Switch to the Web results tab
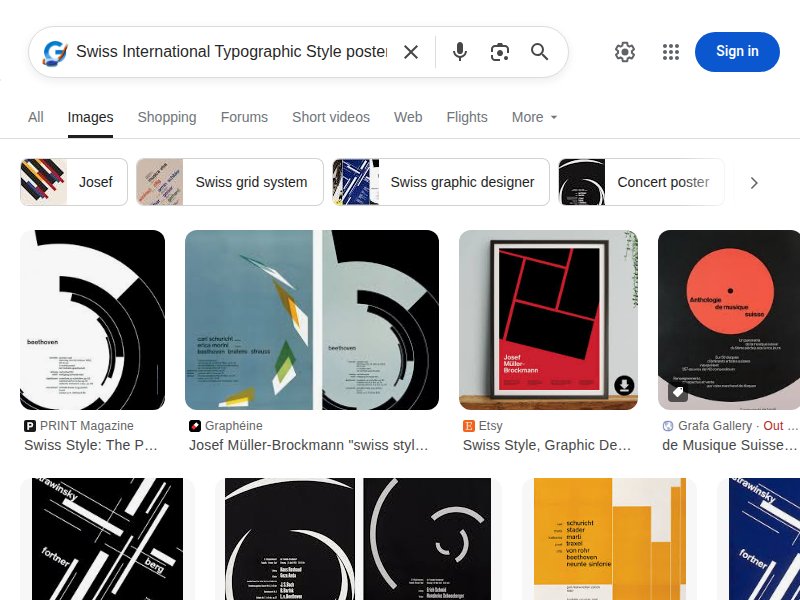The width and height of the screenshot is (800, 600). [x=408, y=117]
